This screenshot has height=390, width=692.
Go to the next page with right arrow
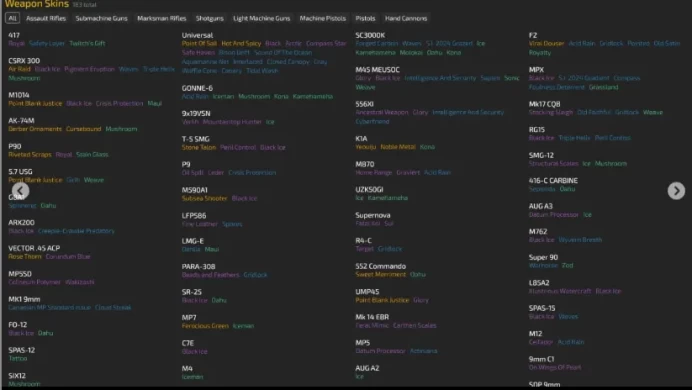point(676,191)
